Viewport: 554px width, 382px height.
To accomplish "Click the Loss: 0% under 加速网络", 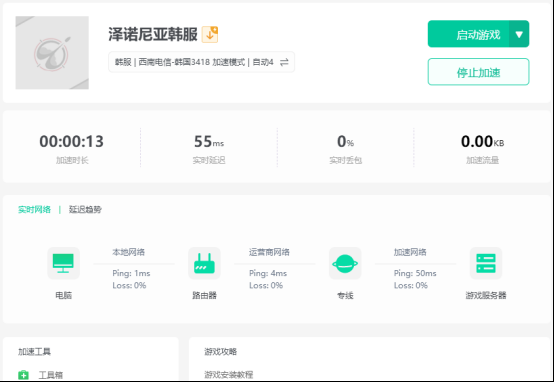I will [x=411, y=285].
